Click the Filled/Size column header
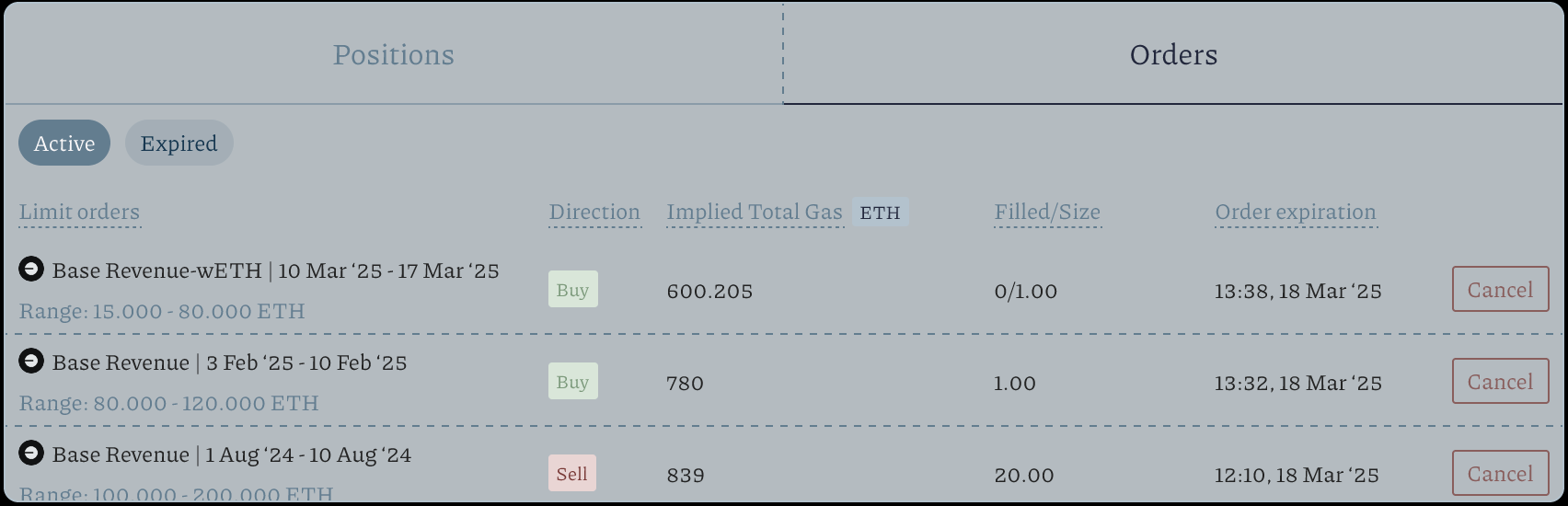The height and width of the screenshot is (506, 1568). click(1047, 213)
